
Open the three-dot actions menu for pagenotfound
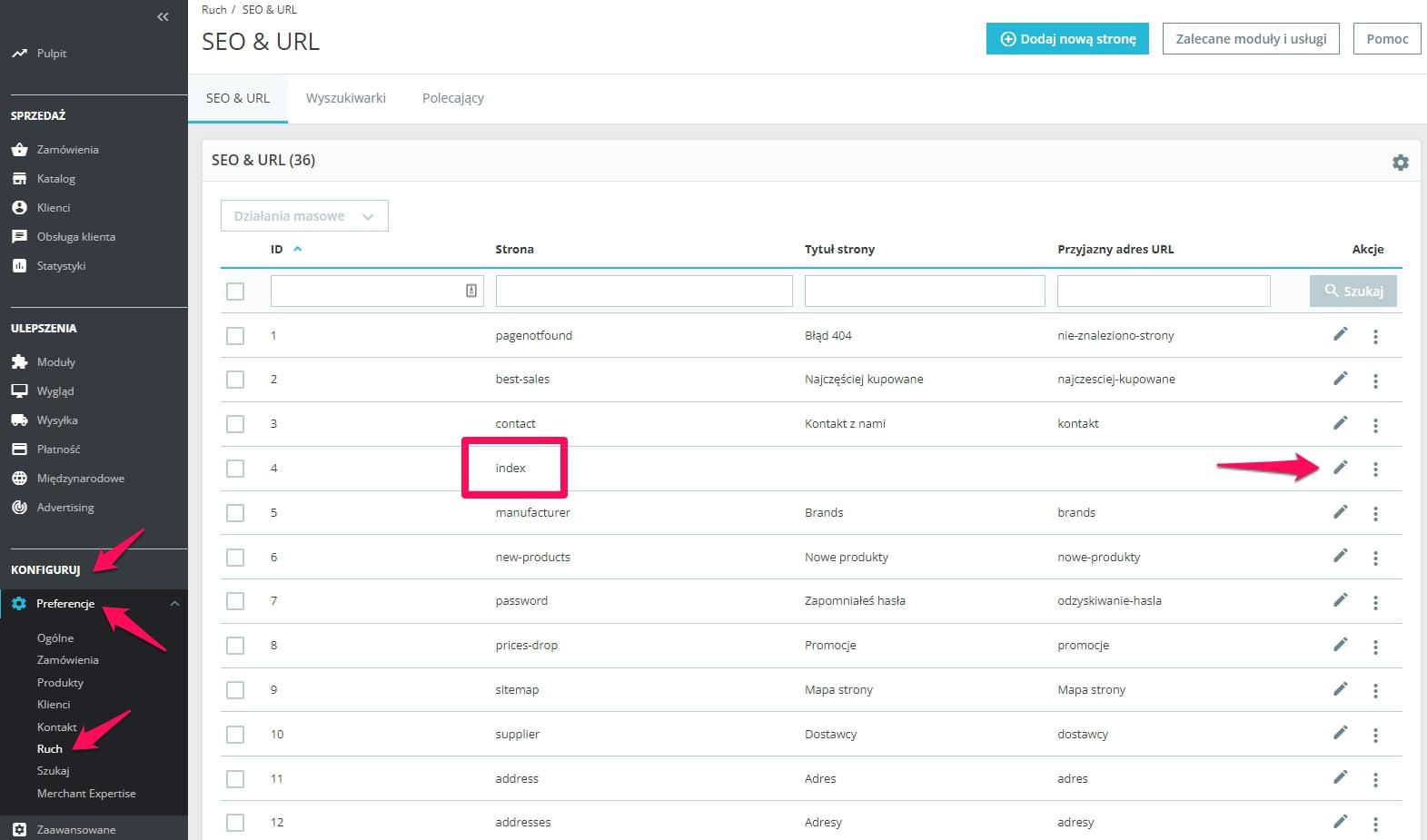pos(1375,337)
